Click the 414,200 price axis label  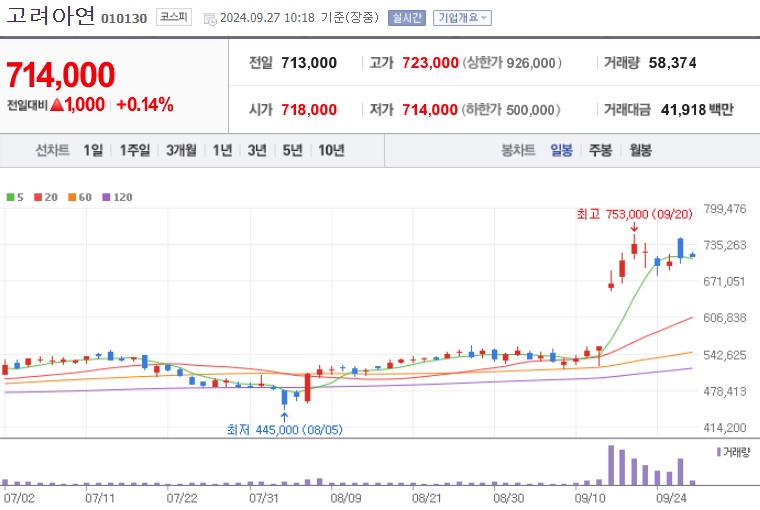(x=725, y=428)
